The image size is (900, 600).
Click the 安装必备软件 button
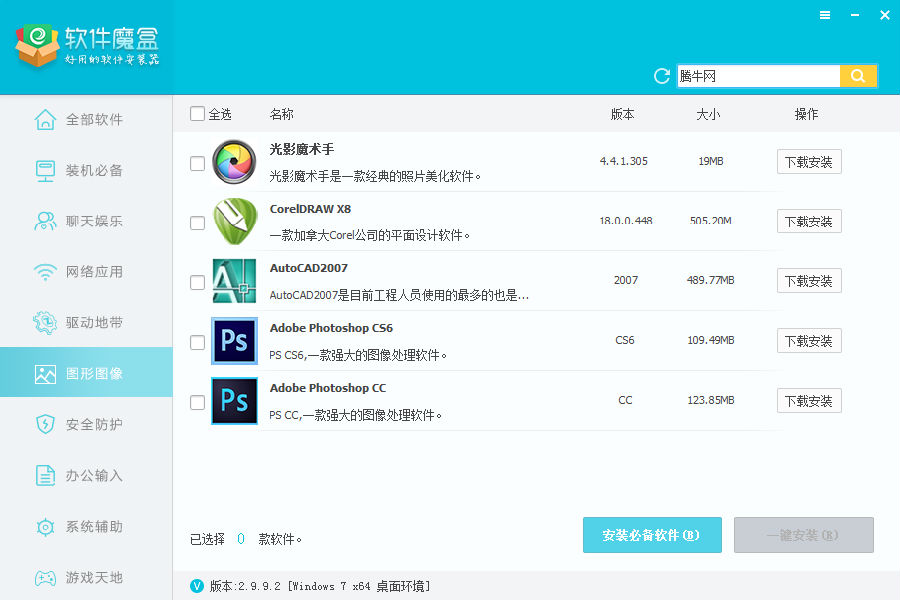pos(652,535)
